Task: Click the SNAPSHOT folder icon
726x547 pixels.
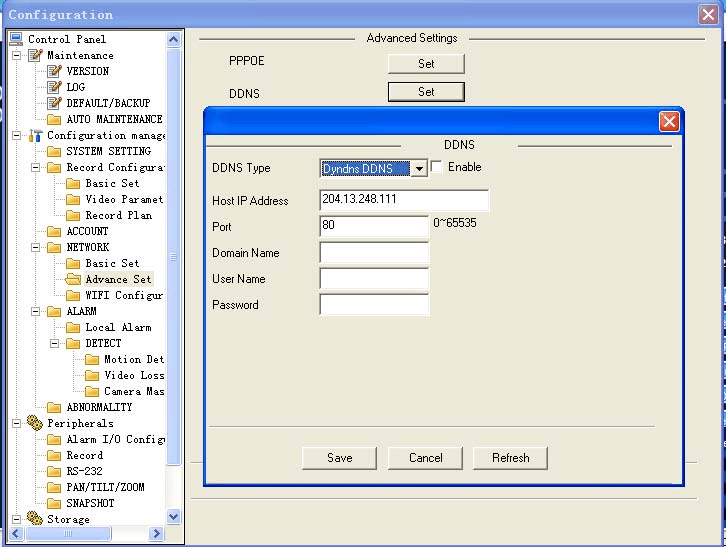Action: click(x=54, y=503)
